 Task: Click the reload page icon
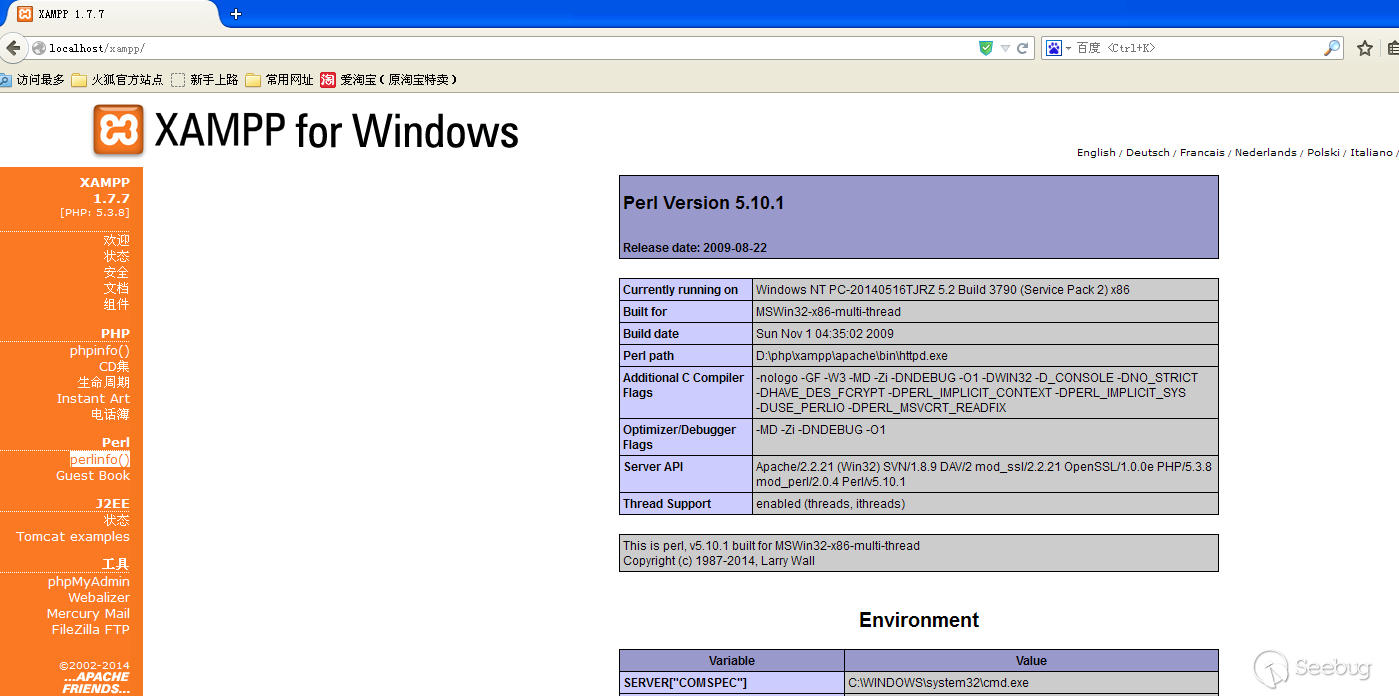tap(1023, 48)
